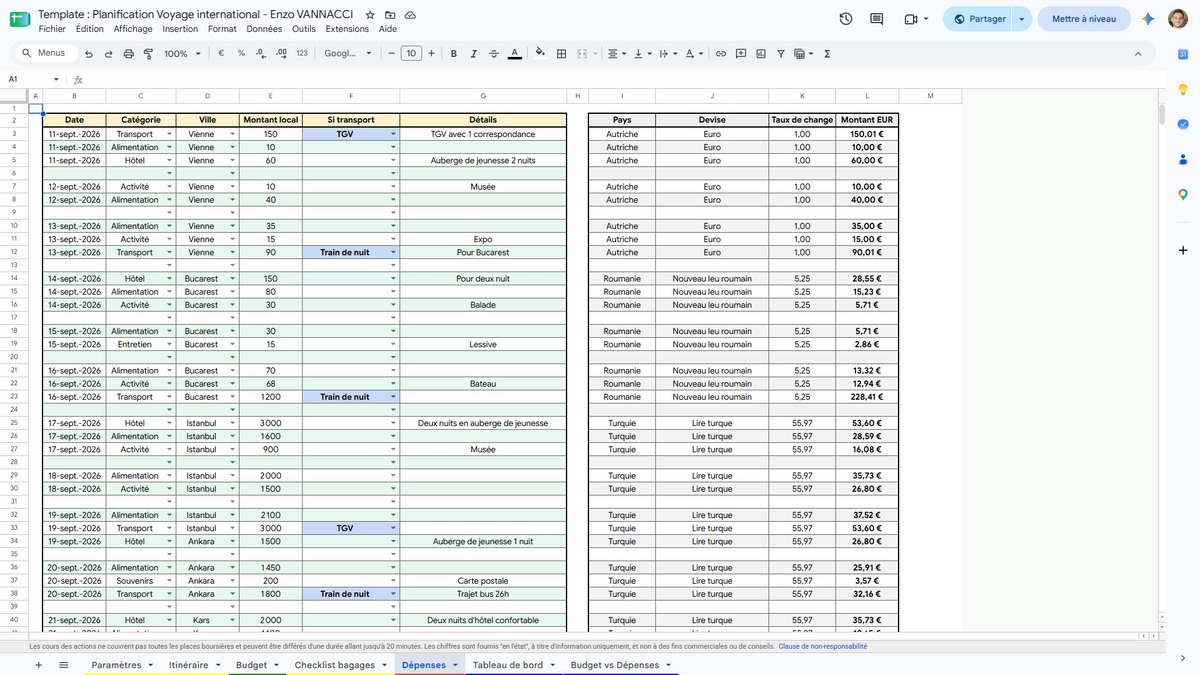Switch to the Itinéraire sheet tab
1200x675 pixels.
coord(189,665)
